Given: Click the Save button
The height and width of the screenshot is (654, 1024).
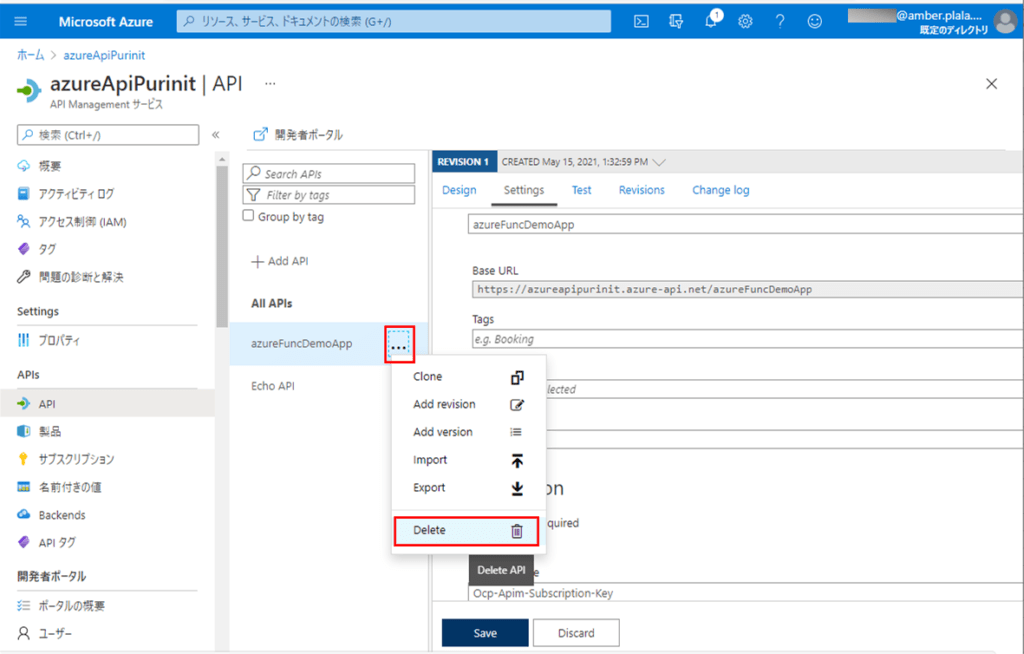Looking at the screenshot, I should pyautogui.click(x=484, y=632).
